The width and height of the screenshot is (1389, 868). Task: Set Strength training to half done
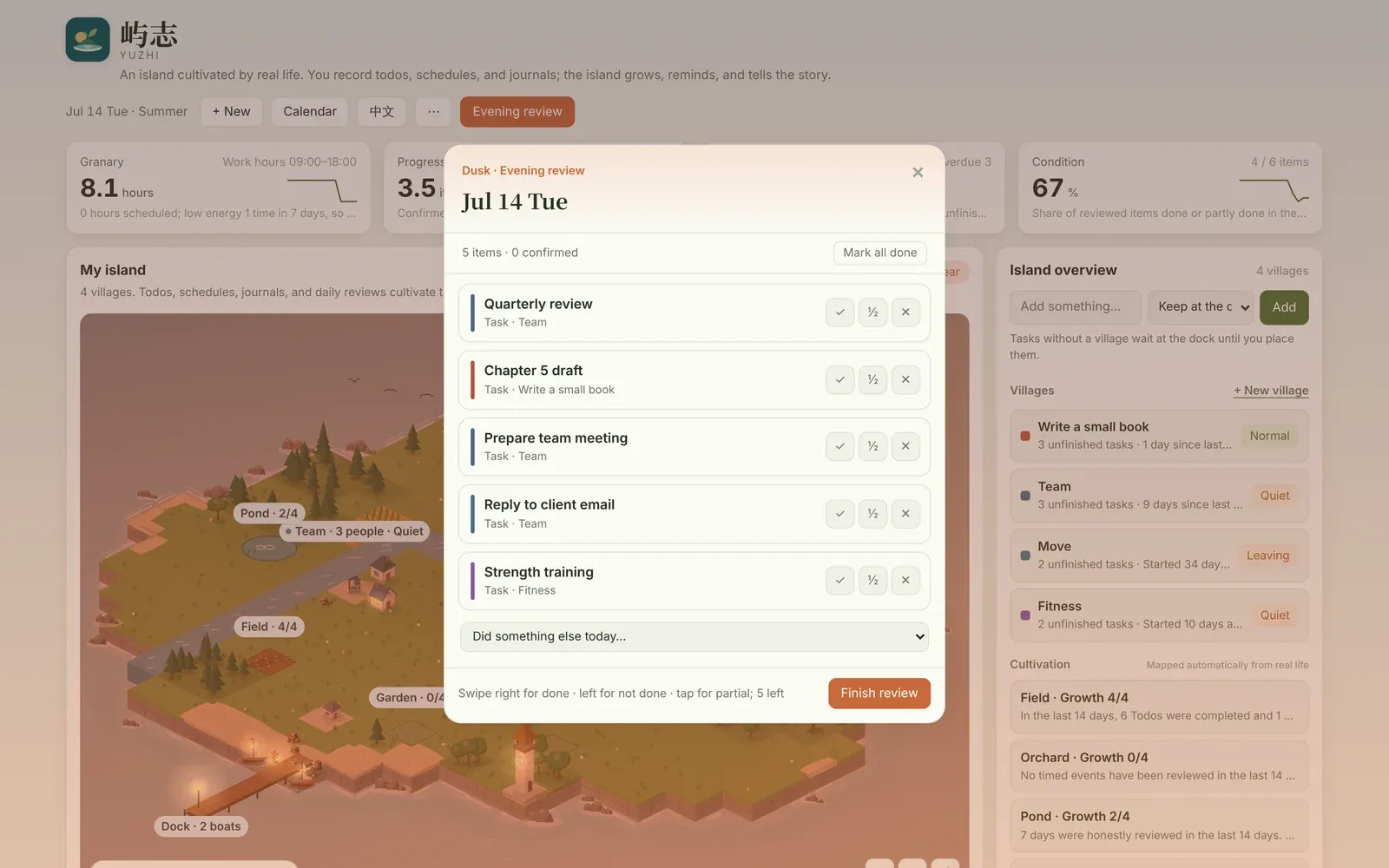point(872,581)
